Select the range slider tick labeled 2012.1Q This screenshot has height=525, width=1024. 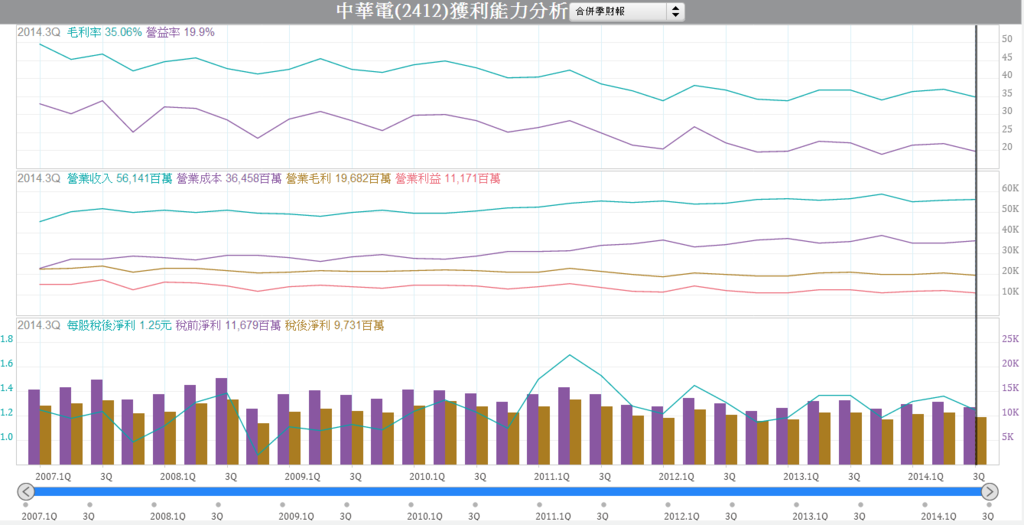tap(682, 517)
